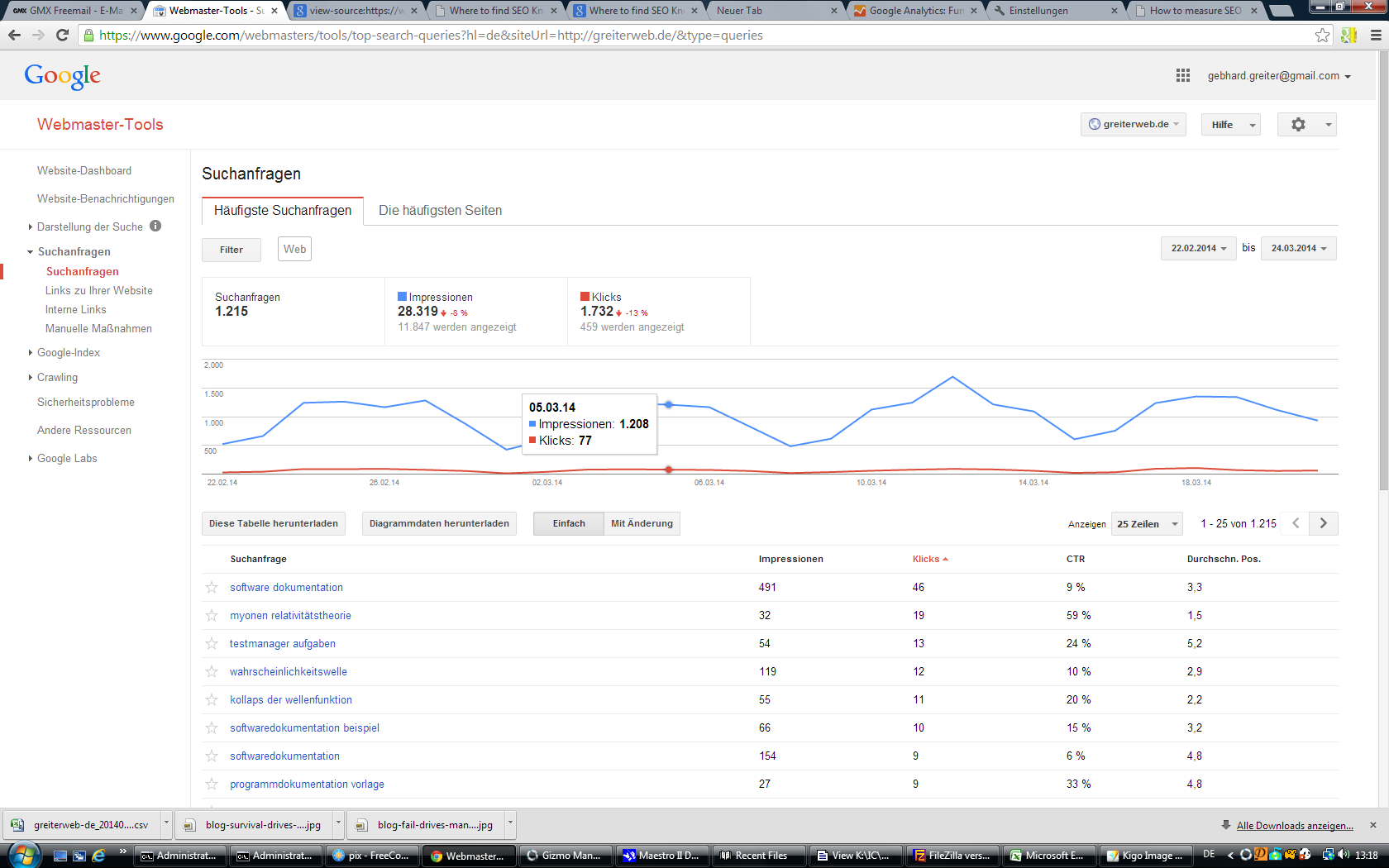Open Windows Start button
The width and height of the screenshot is (1389, 868).
tap(22, 855)
